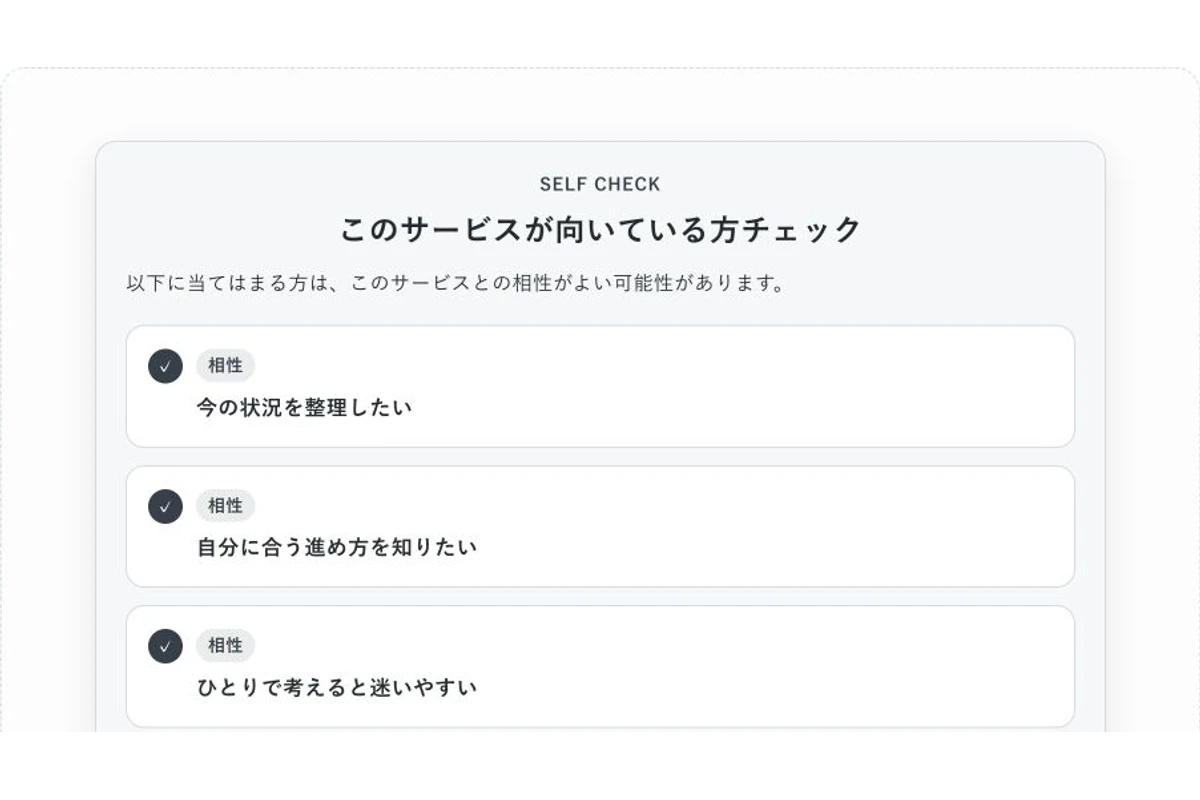Toggle the checkmark beside 今の状況を整理したい
The height and width of the screenshot is (800, 1200).
(165, 366)
